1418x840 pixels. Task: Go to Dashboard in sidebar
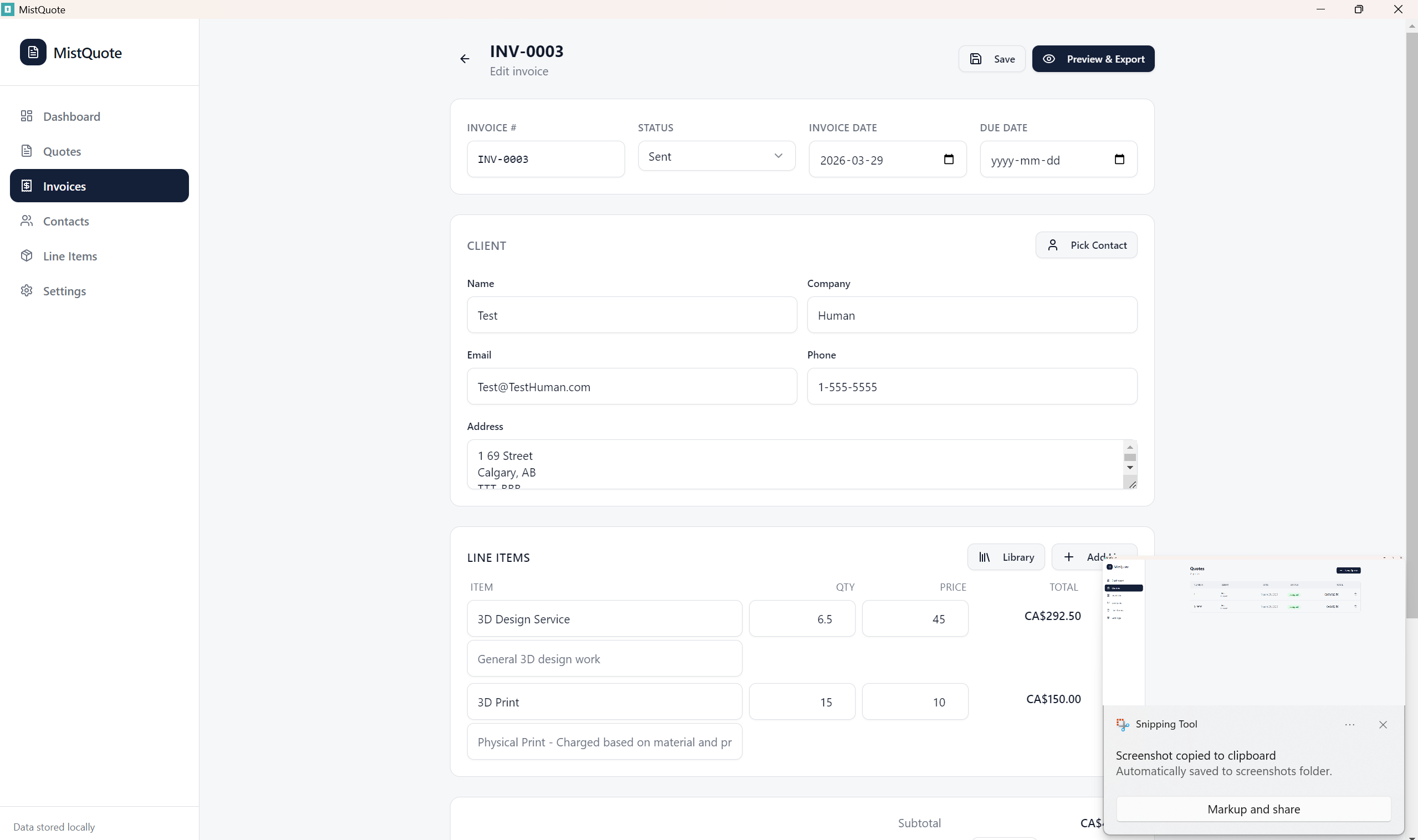71,116
